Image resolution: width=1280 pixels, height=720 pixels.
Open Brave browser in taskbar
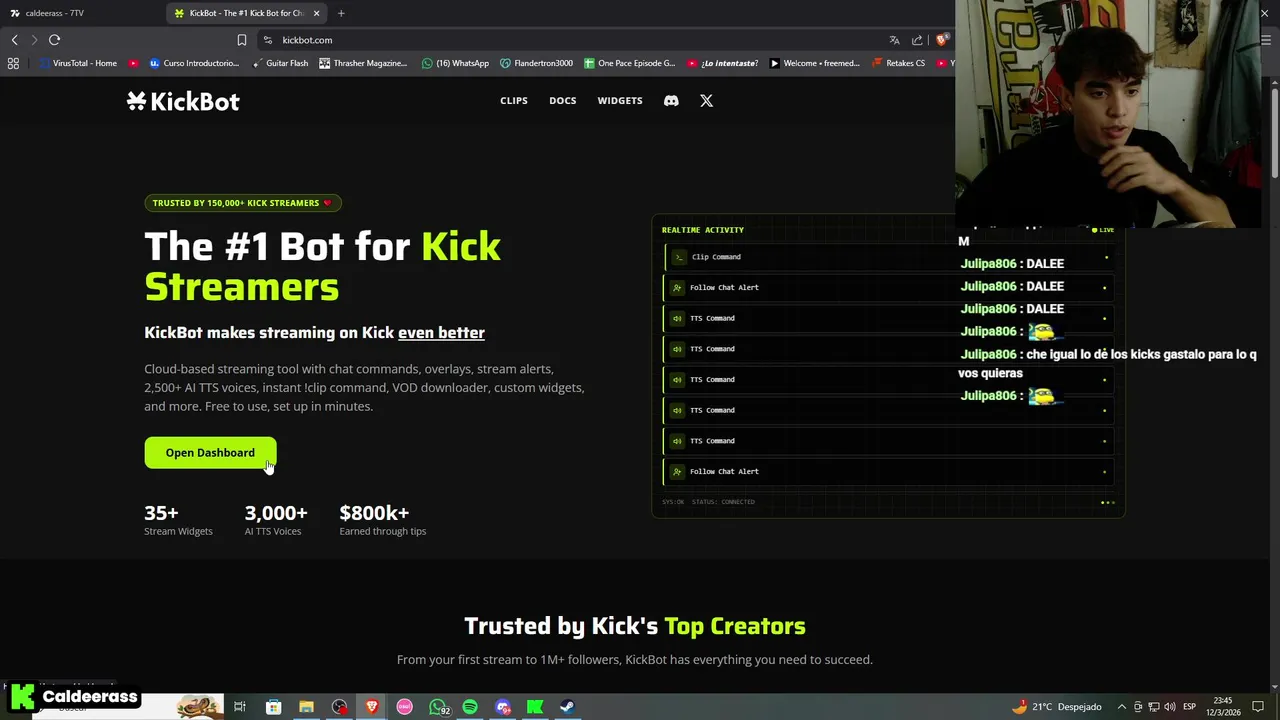point(372,707)
